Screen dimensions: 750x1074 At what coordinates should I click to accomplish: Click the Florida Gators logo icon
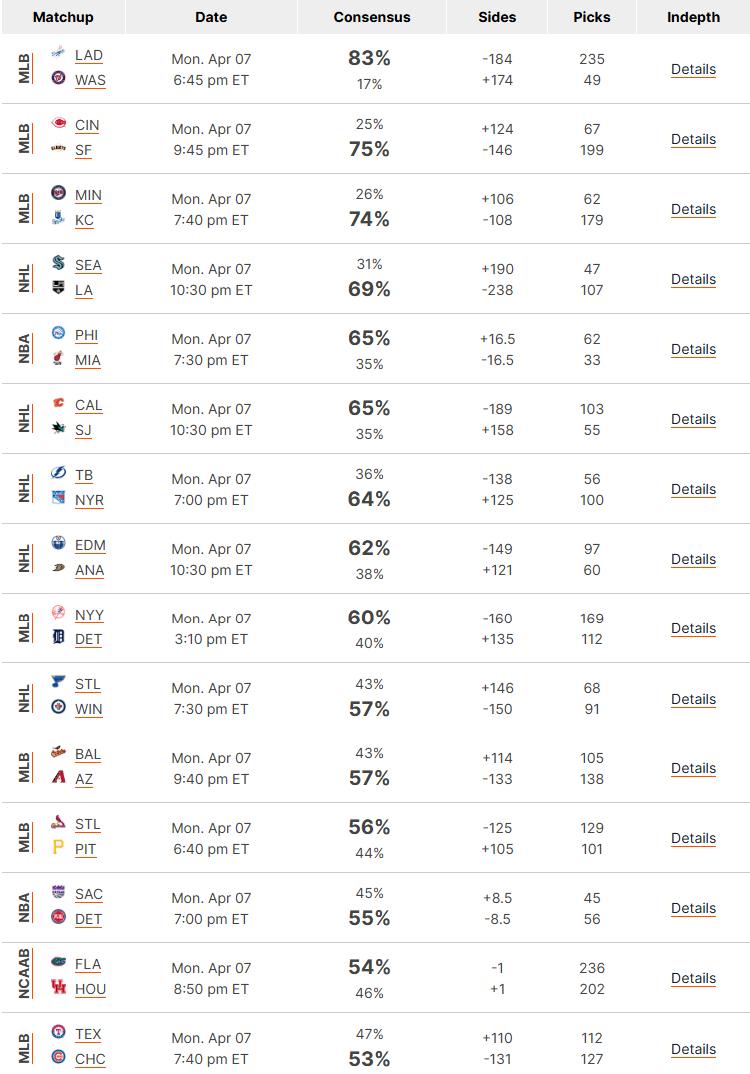point(59,962)
